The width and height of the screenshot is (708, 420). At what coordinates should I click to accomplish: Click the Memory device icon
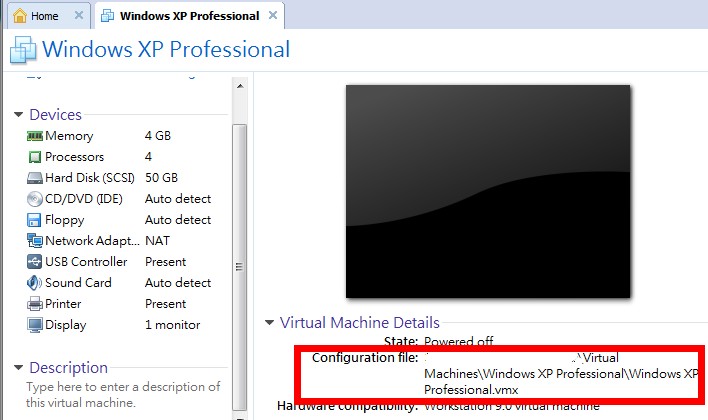(35, 136)
